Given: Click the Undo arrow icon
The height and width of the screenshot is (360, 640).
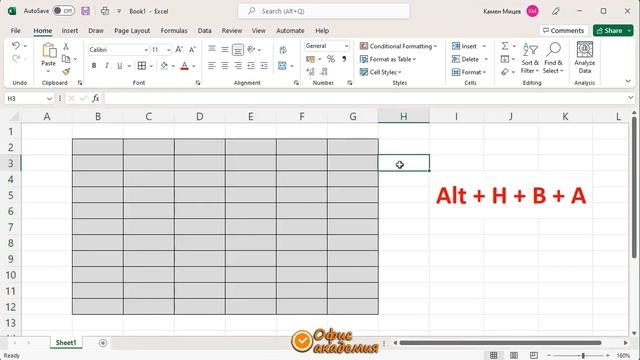Looking at the screenshot, I should tap(16, 46).
